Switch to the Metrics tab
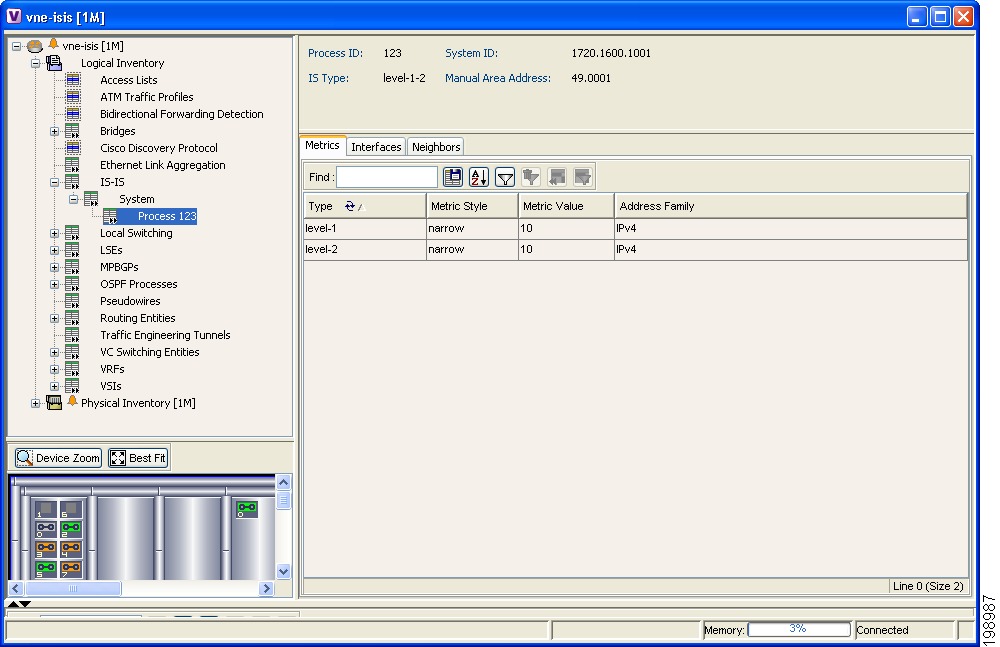The height and width of the screenshot is (647, 1000). 322,145
